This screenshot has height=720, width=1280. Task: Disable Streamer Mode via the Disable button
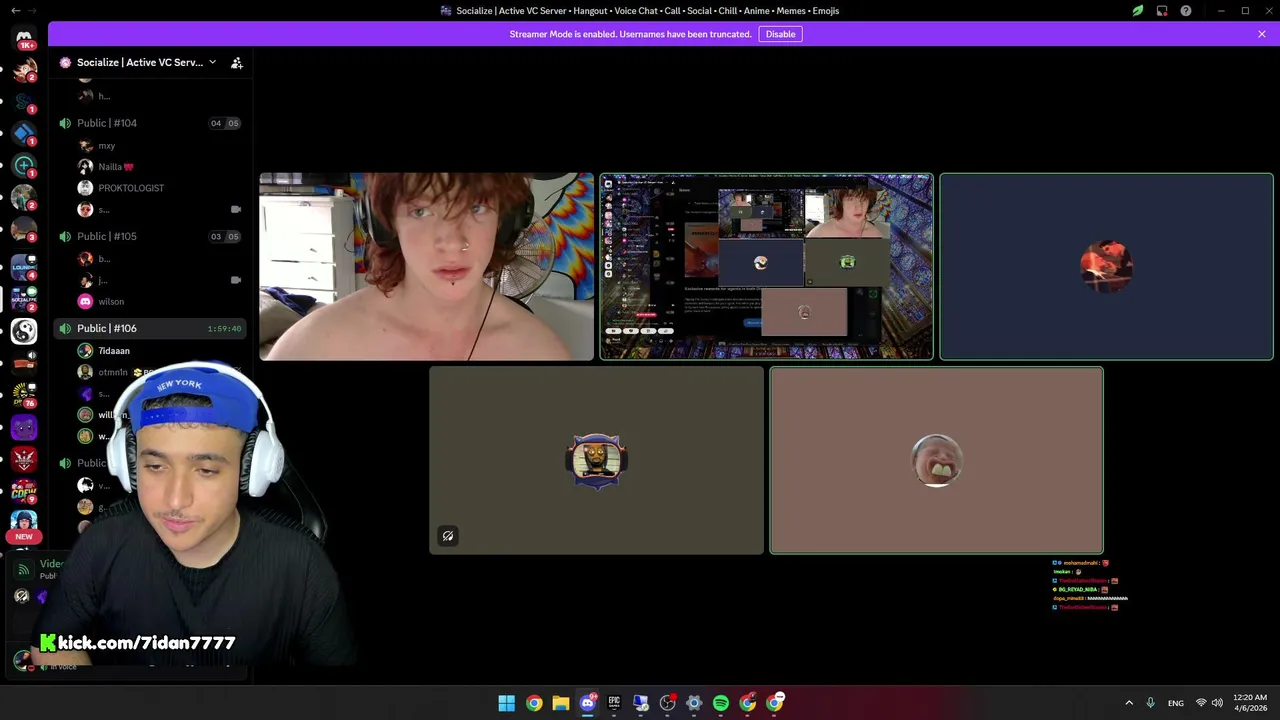coord(780,34)
